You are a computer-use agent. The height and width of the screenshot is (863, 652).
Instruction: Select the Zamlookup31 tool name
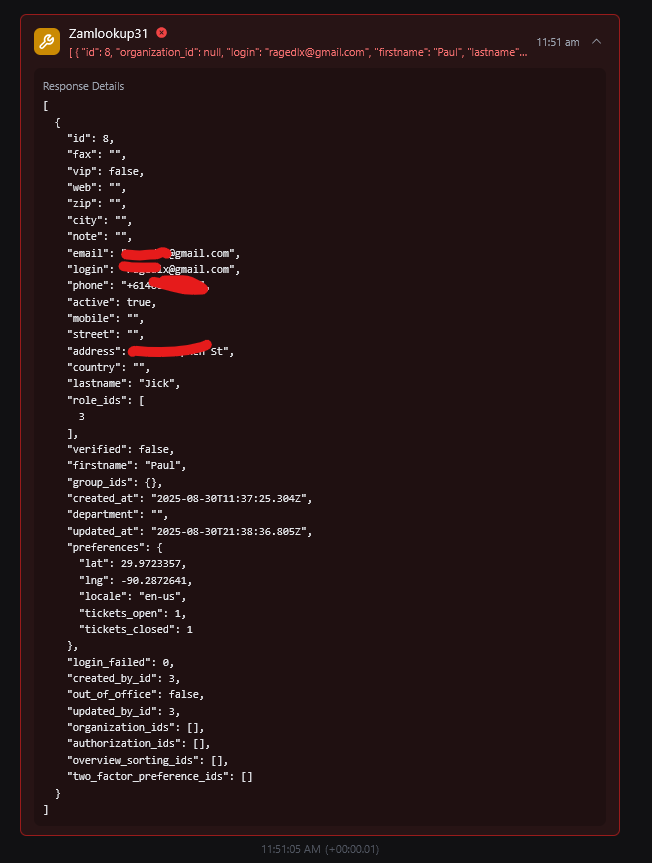click(108, 34)
